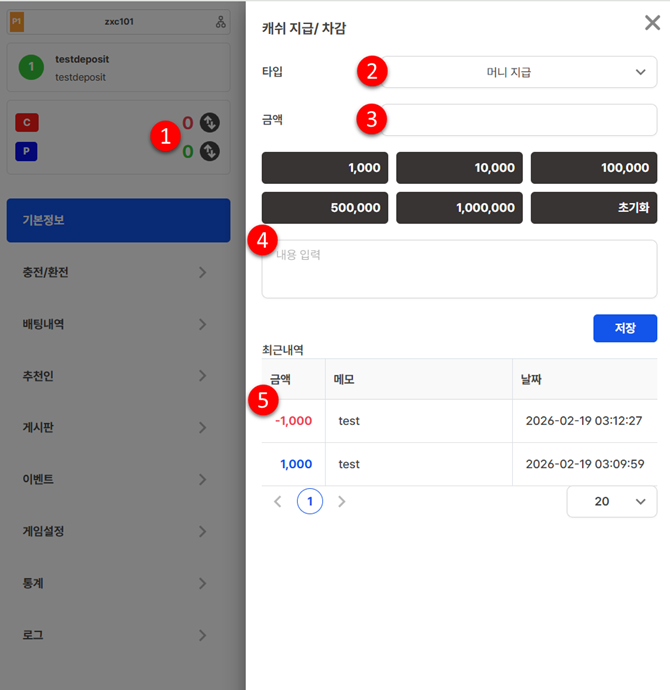Click into the 금액 amount field
670x690 pixels.
tap(508, 120)
